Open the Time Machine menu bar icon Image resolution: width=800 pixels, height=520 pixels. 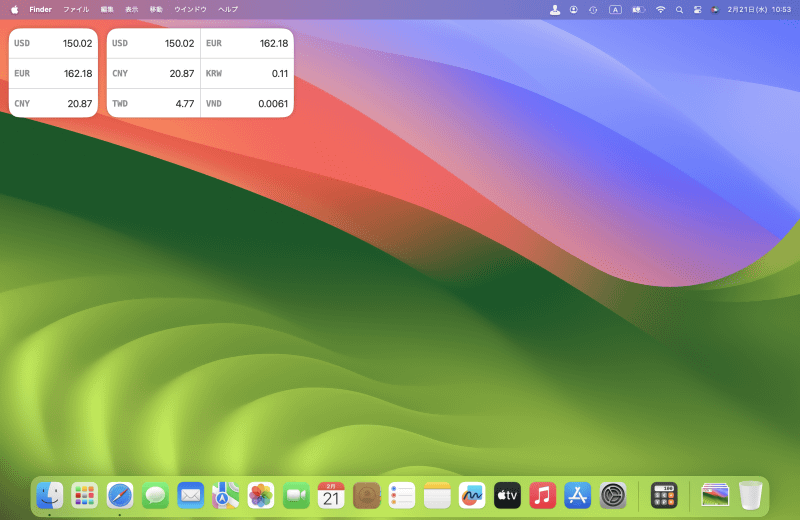coord(593,10)
